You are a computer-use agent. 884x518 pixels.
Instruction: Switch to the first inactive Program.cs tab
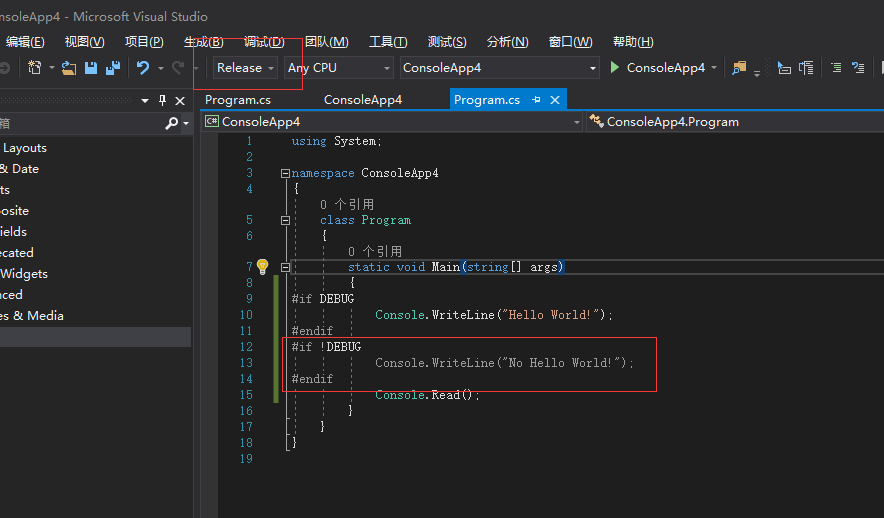click(x=238, y=100)
